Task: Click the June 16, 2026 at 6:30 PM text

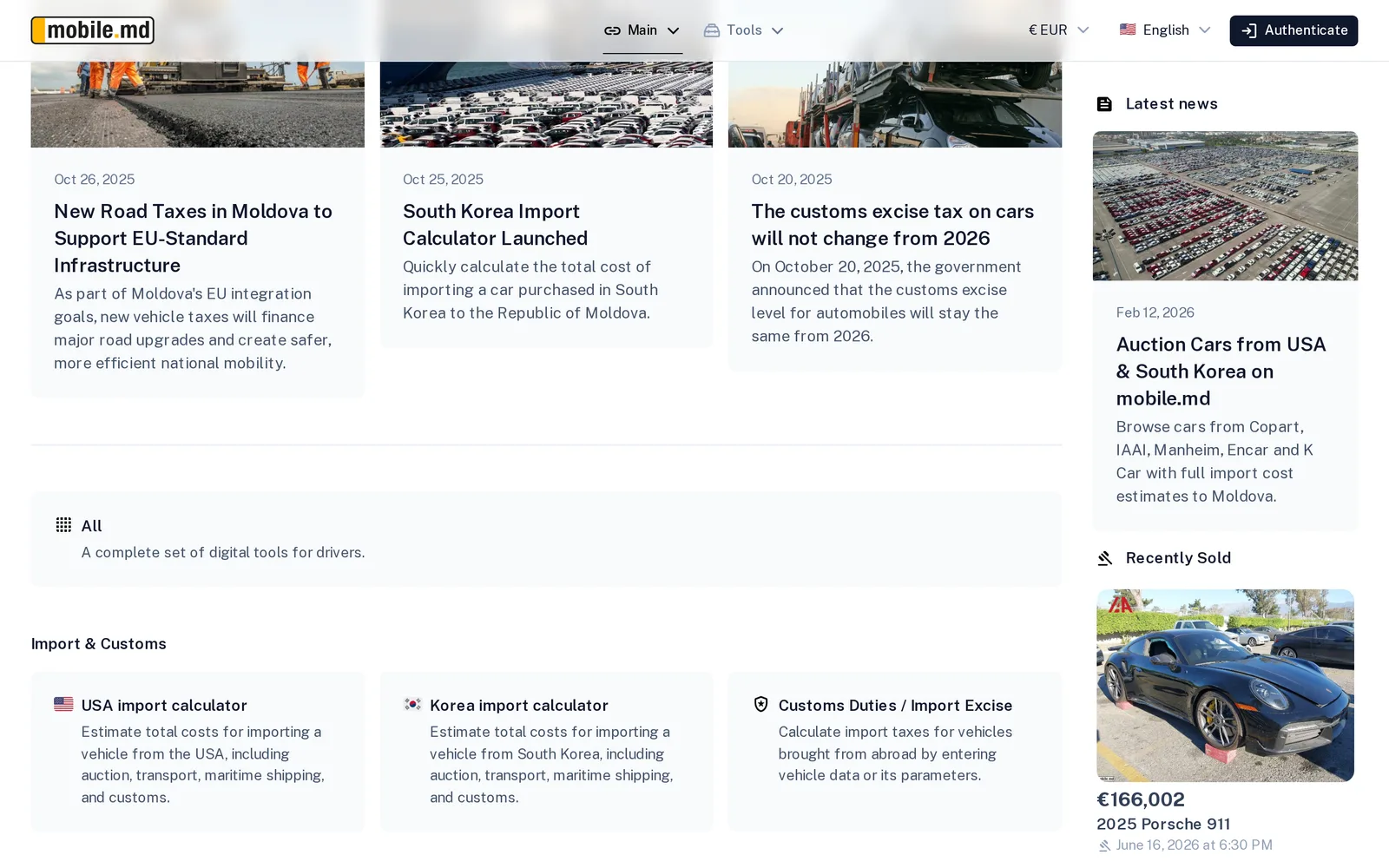Action: click(1194, 845)
